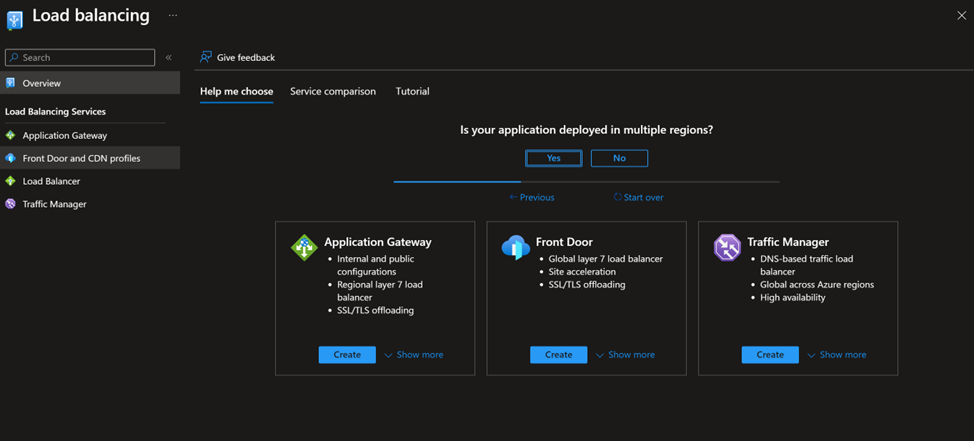Screen dimensions: 974x441
Task: Expand Show more on Traffic Manager card
Action: pos(837,355)
